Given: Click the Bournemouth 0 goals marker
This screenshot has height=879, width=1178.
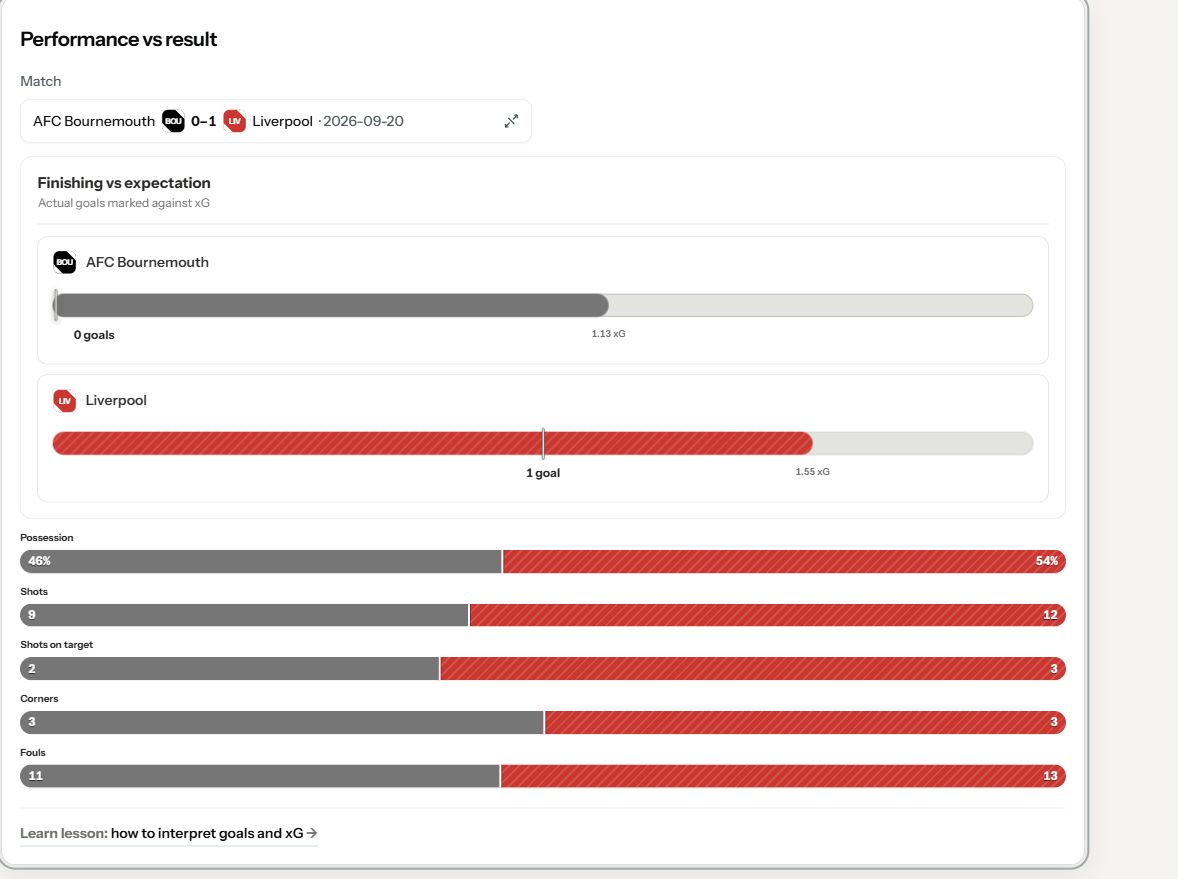Looking at the screenshot, I should pos(56,305).
